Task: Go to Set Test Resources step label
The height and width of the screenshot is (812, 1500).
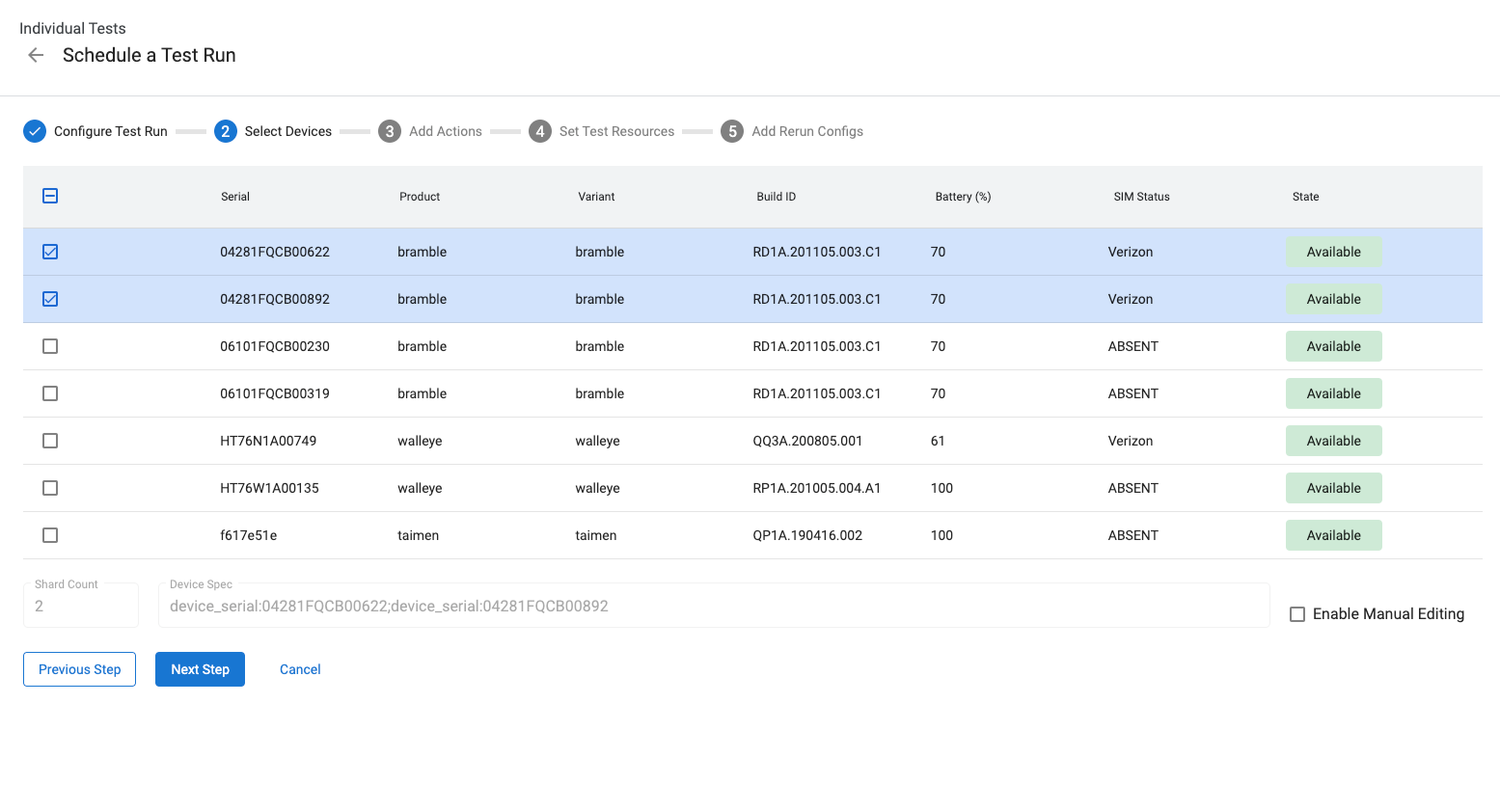Action: 616,131
